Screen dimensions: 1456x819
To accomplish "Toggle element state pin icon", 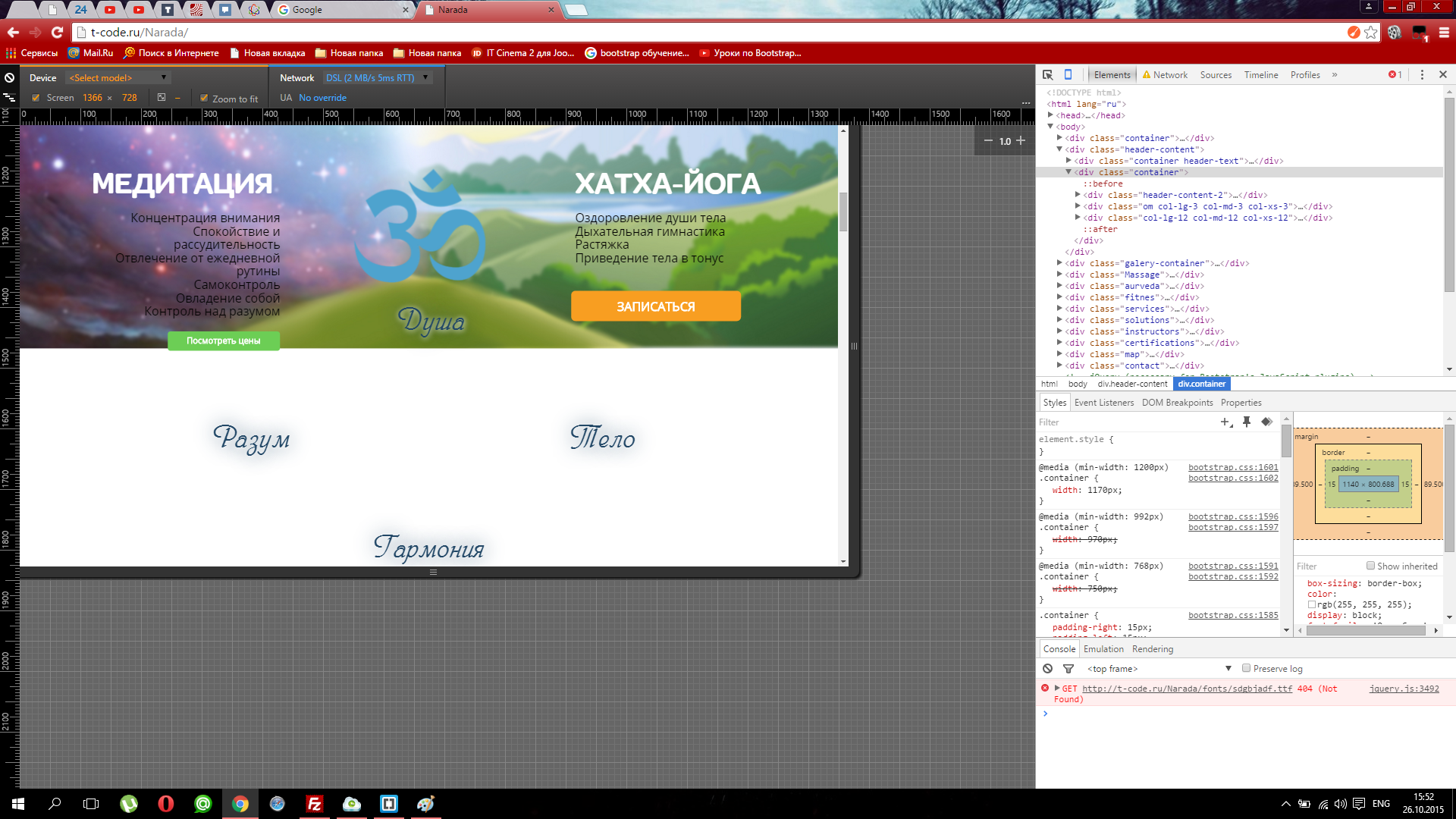I will [1246, 422].
